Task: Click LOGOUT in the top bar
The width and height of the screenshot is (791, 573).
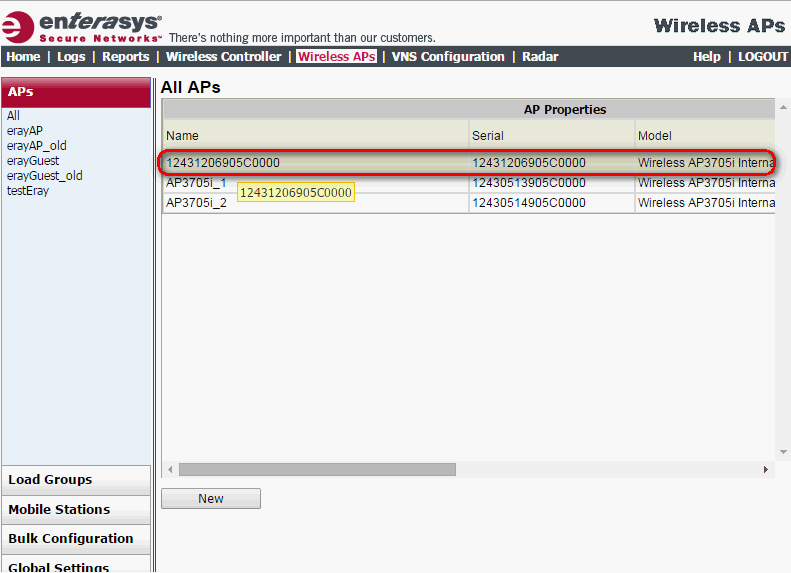Action: tap(763, 56)
